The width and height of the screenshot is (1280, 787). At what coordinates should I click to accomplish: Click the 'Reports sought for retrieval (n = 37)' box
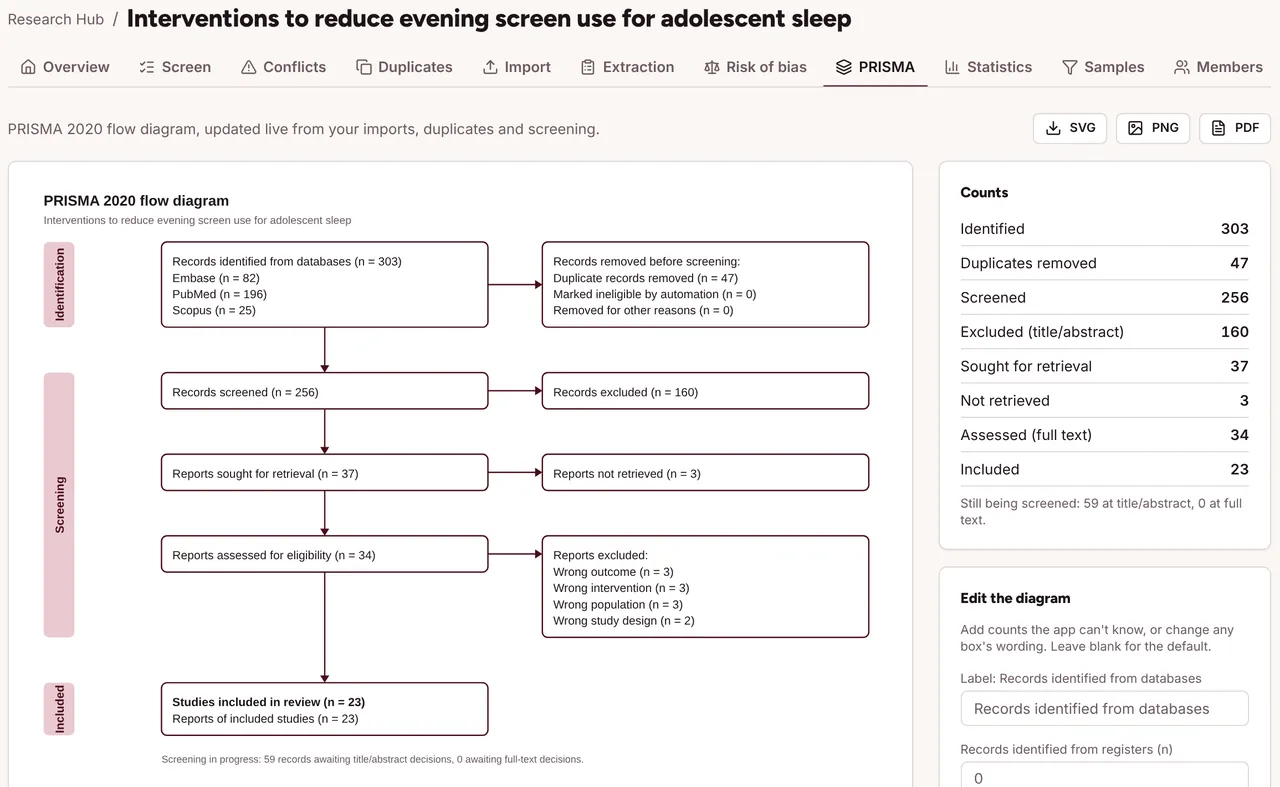[325, 473]
